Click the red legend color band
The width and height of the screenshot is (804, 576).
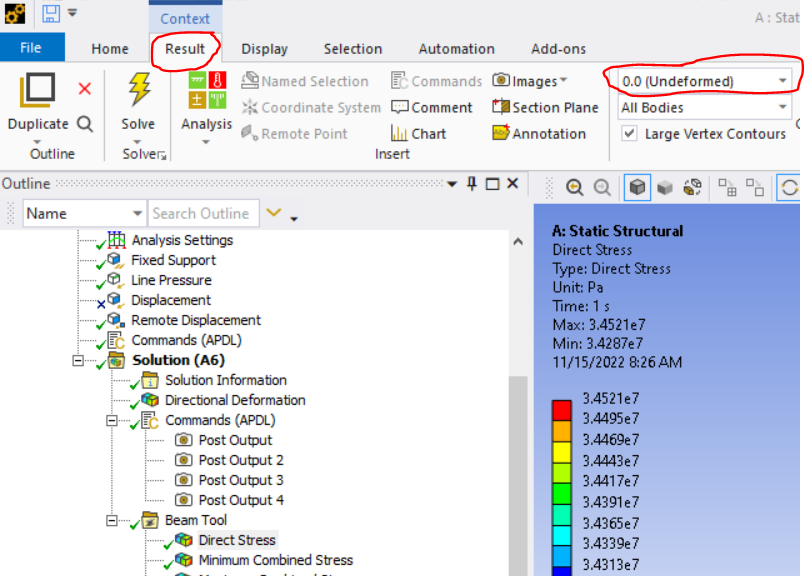[x=561, y=410]
